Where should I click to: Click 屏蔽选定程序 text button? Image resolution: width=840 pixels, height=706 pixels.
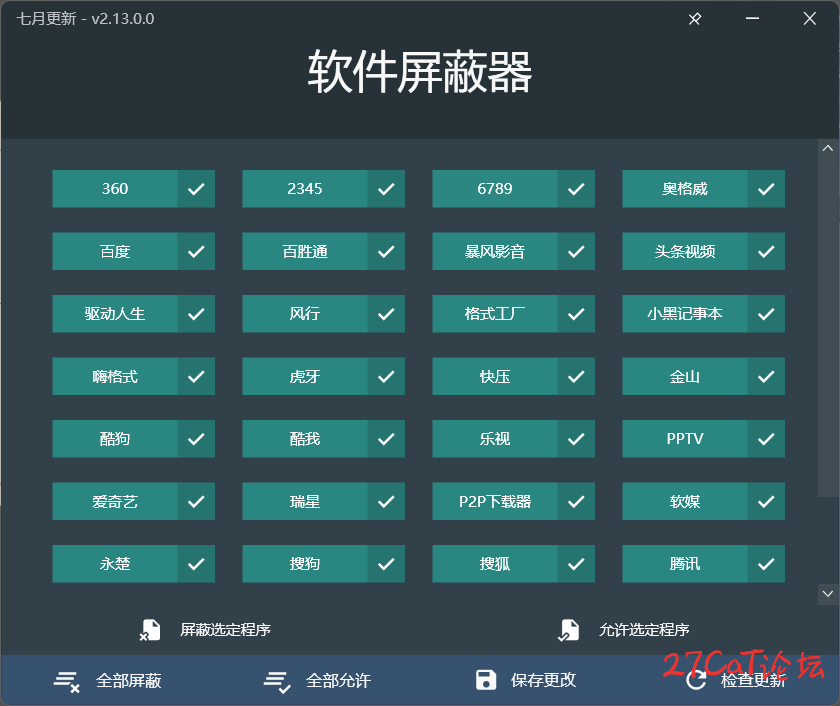pyautogui.click(x=226, y=630)
